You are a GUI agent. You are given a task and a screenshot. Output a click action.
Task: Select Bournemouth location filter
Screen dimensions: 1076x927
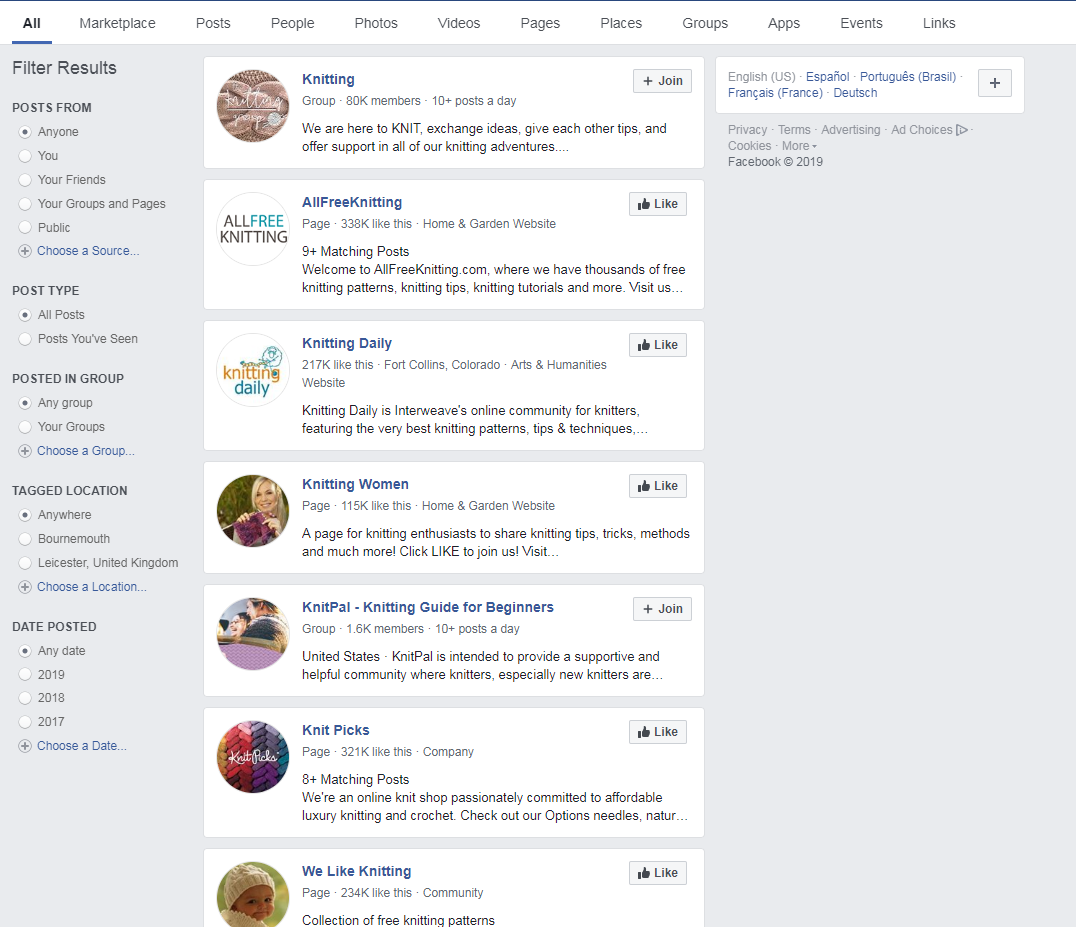tap(25, 539)
